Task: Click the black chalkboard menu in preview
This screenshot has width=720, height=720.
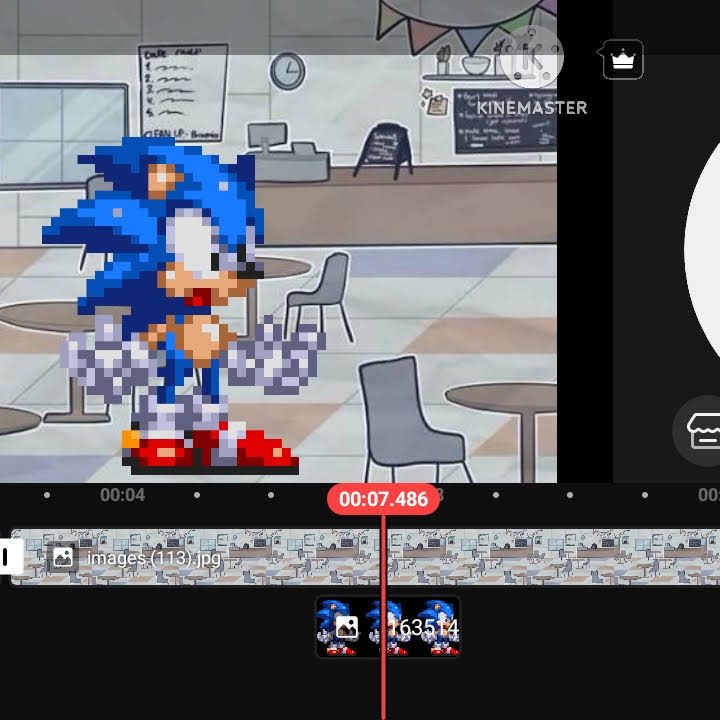Action: tap(505, 120)
